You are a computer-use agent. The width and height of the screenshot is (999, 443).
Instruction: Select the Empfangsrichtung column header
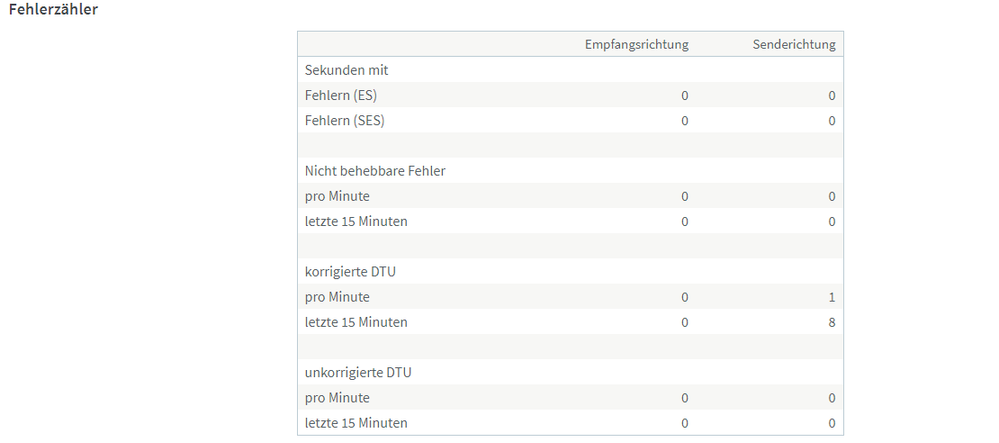coord(636,44)
